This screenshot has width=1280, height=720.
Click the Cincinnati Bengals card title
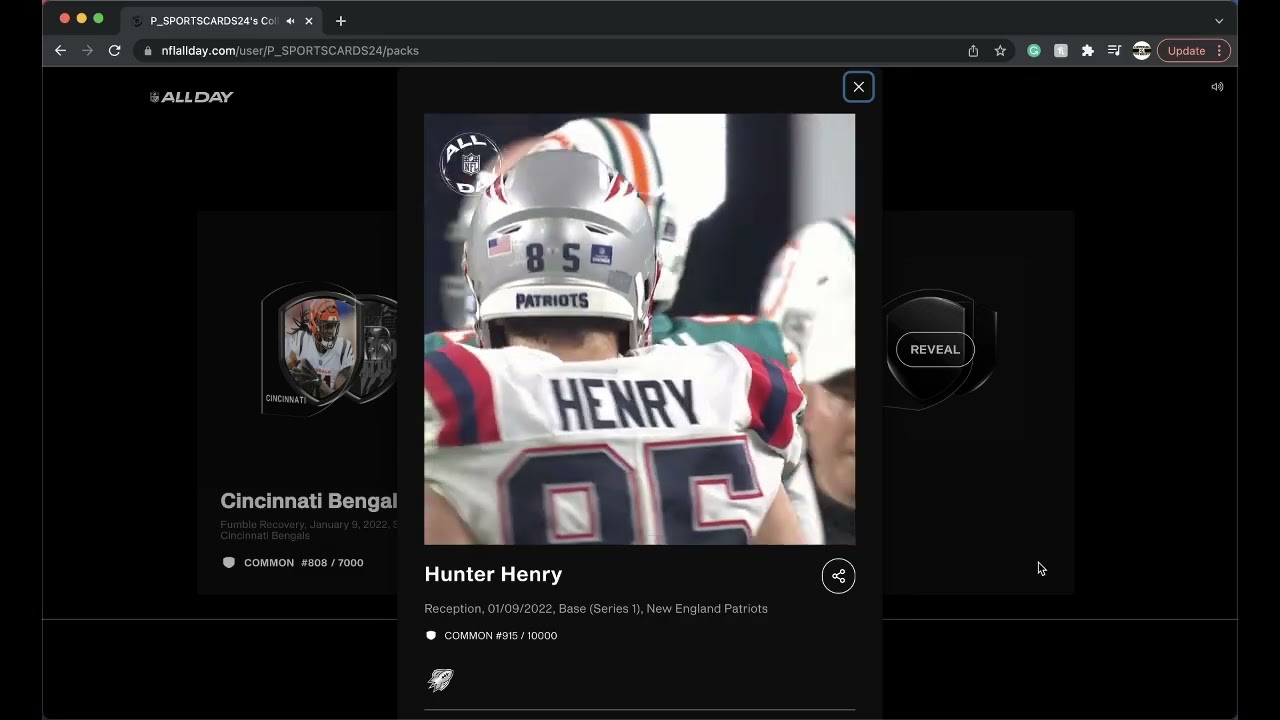click(x=308, y=501)
